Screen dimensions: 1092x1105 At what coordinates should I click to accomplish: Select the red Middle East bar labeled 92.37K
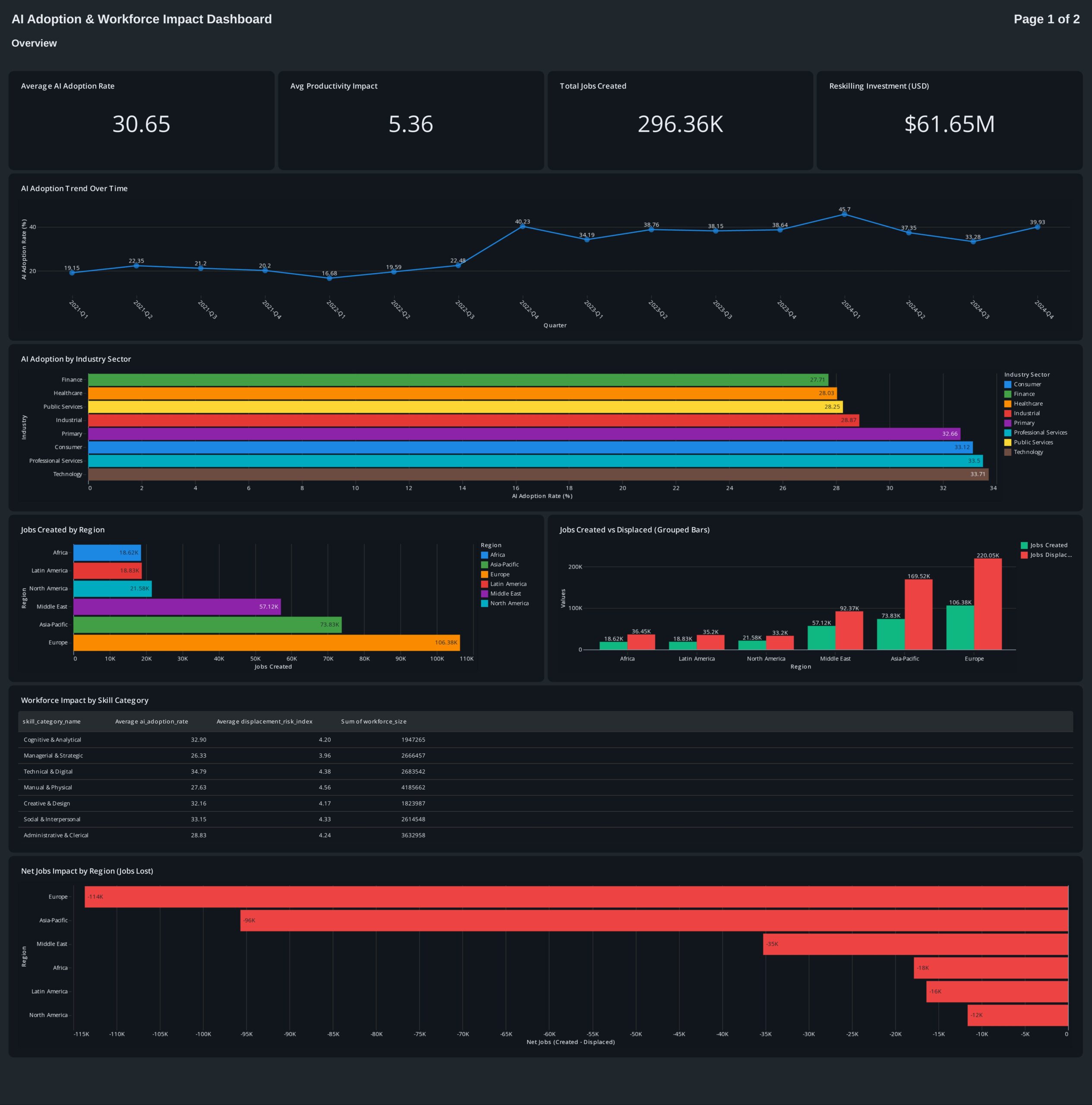(x=849, y=631)
